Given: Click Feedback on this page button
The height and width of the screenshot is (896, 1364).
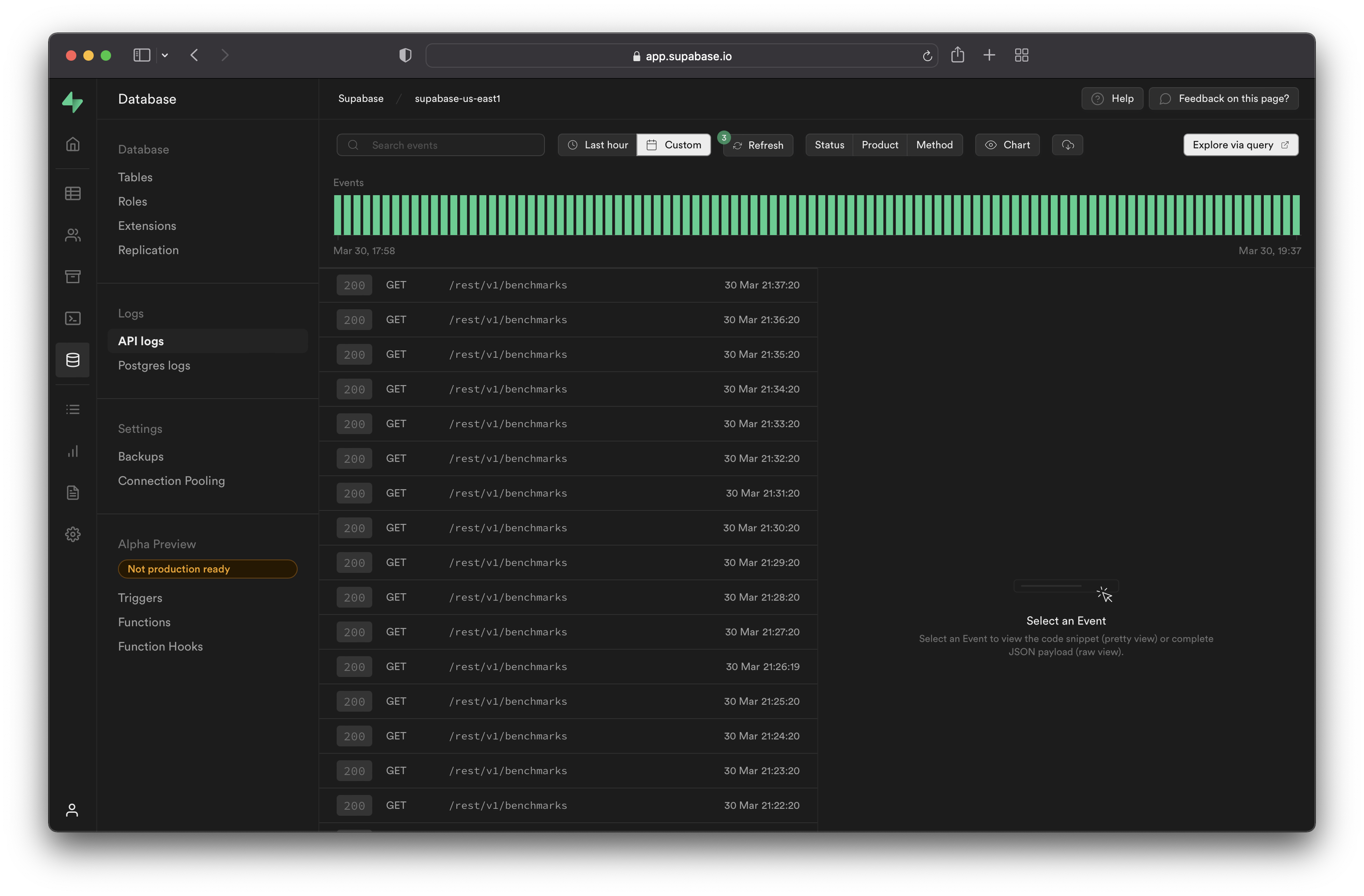Looking at the screenshot, I should coord(1223,98).
